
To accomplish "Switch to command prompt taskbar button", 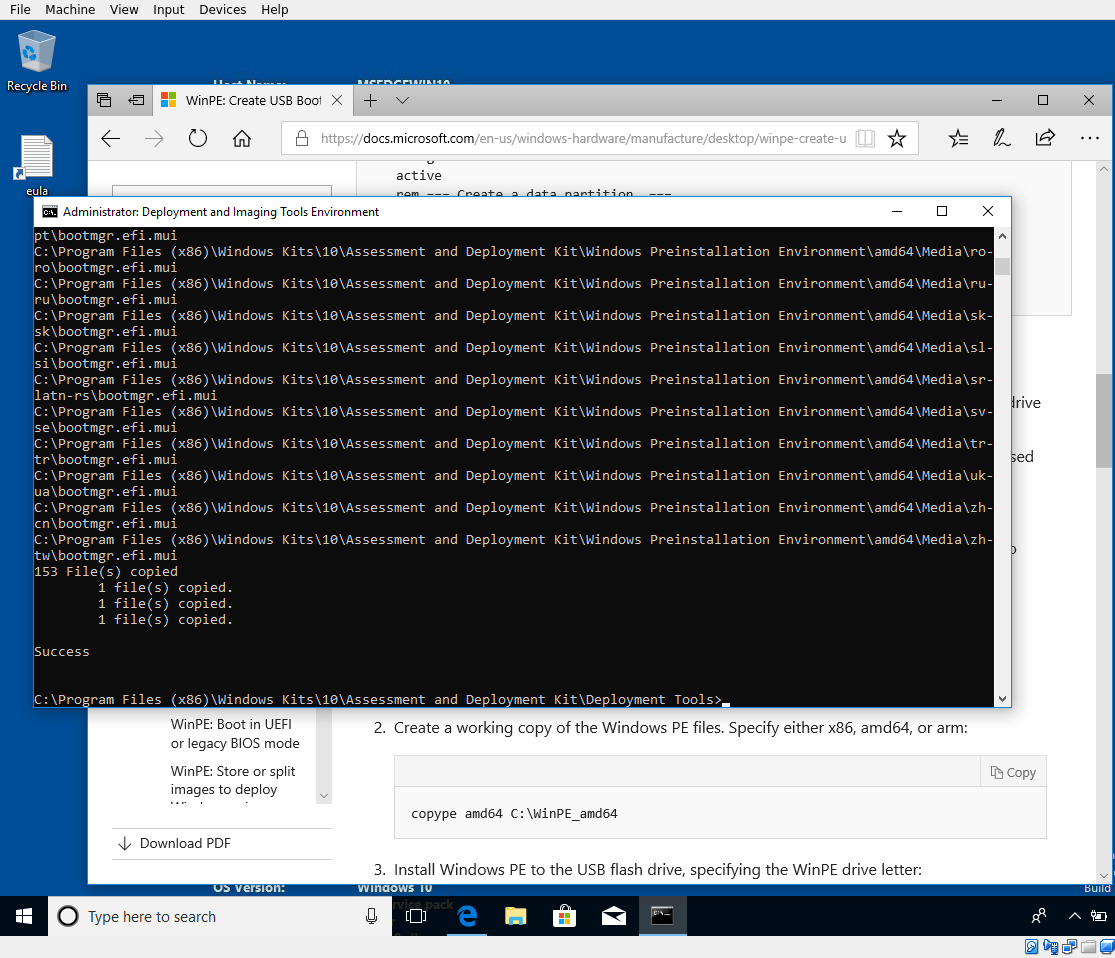I will pyautogui.click(x=662, y=916).
